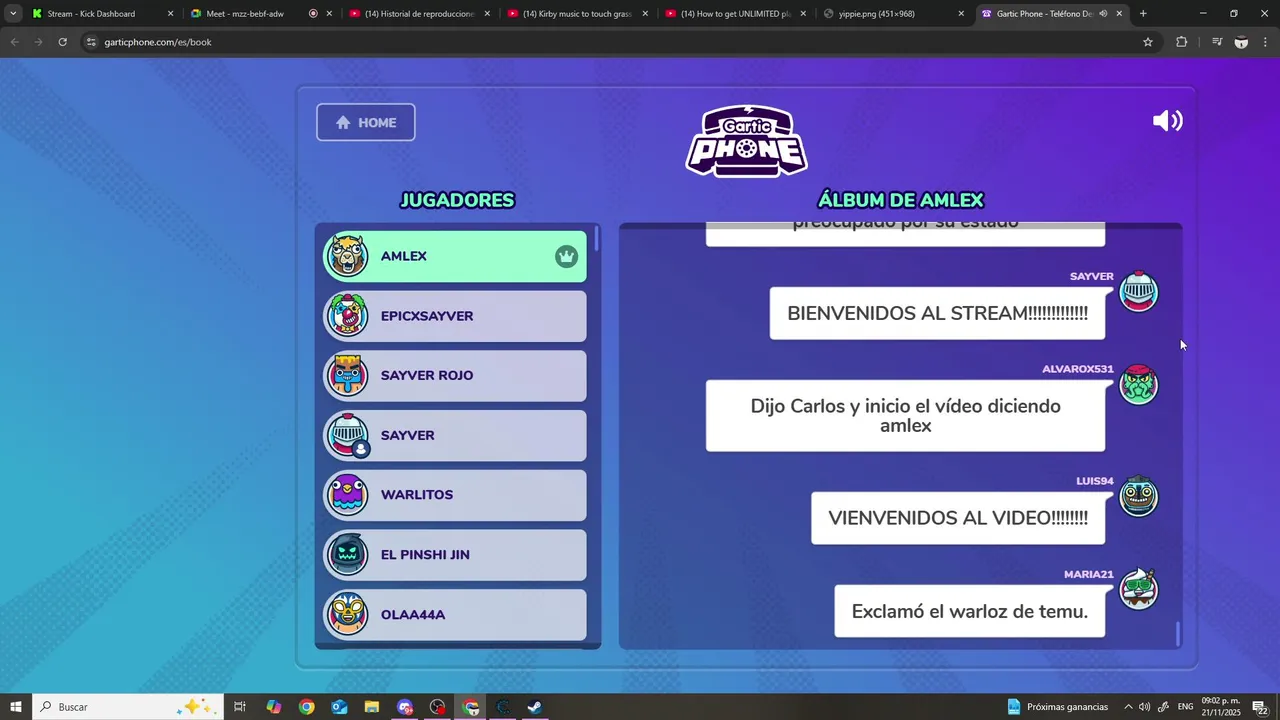This screenshot has height=720, width=1280.
Task: Switch to How to get UNLIMITED tab
Action: (x=735, y=14)
